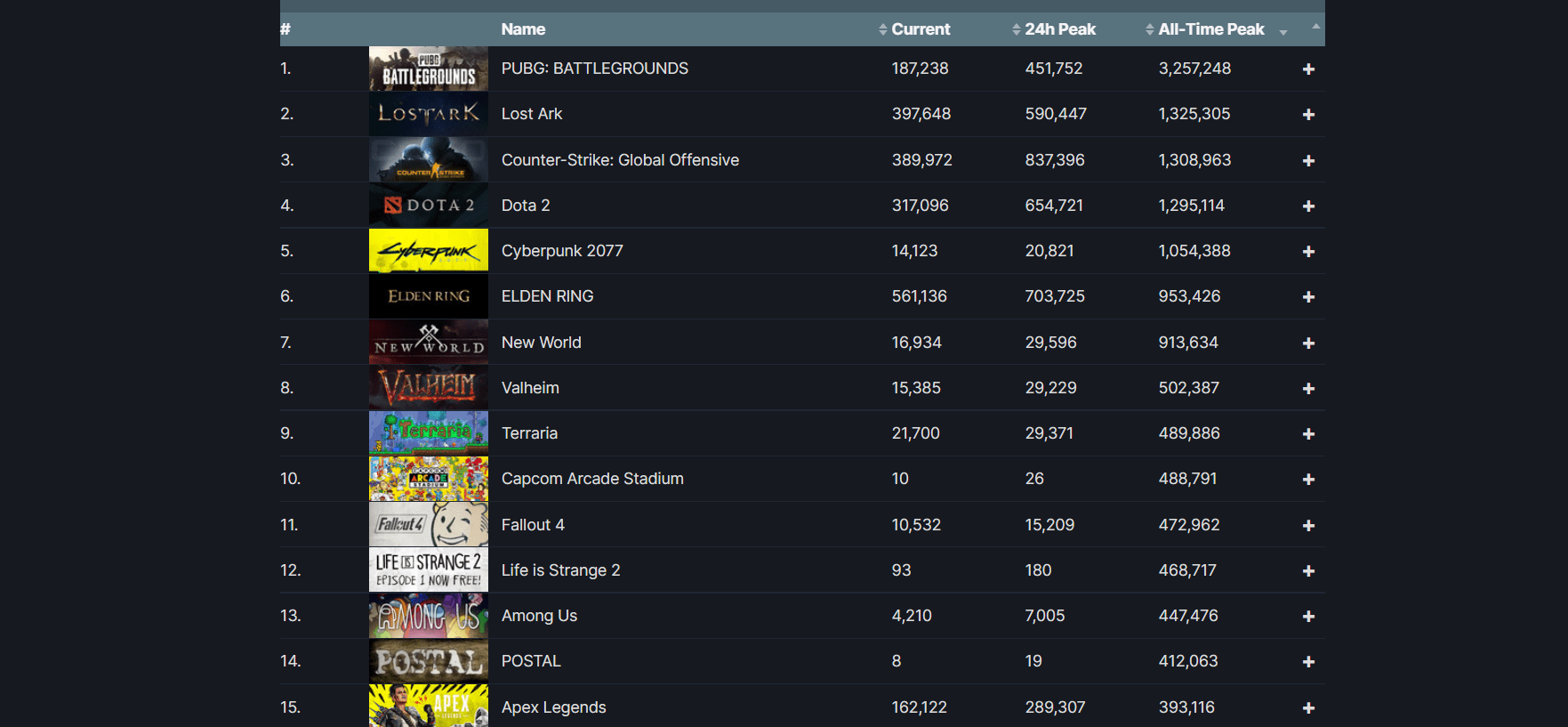Open PUBG: BATTLEGROUNDS thumbnail image

click(429, 69)
